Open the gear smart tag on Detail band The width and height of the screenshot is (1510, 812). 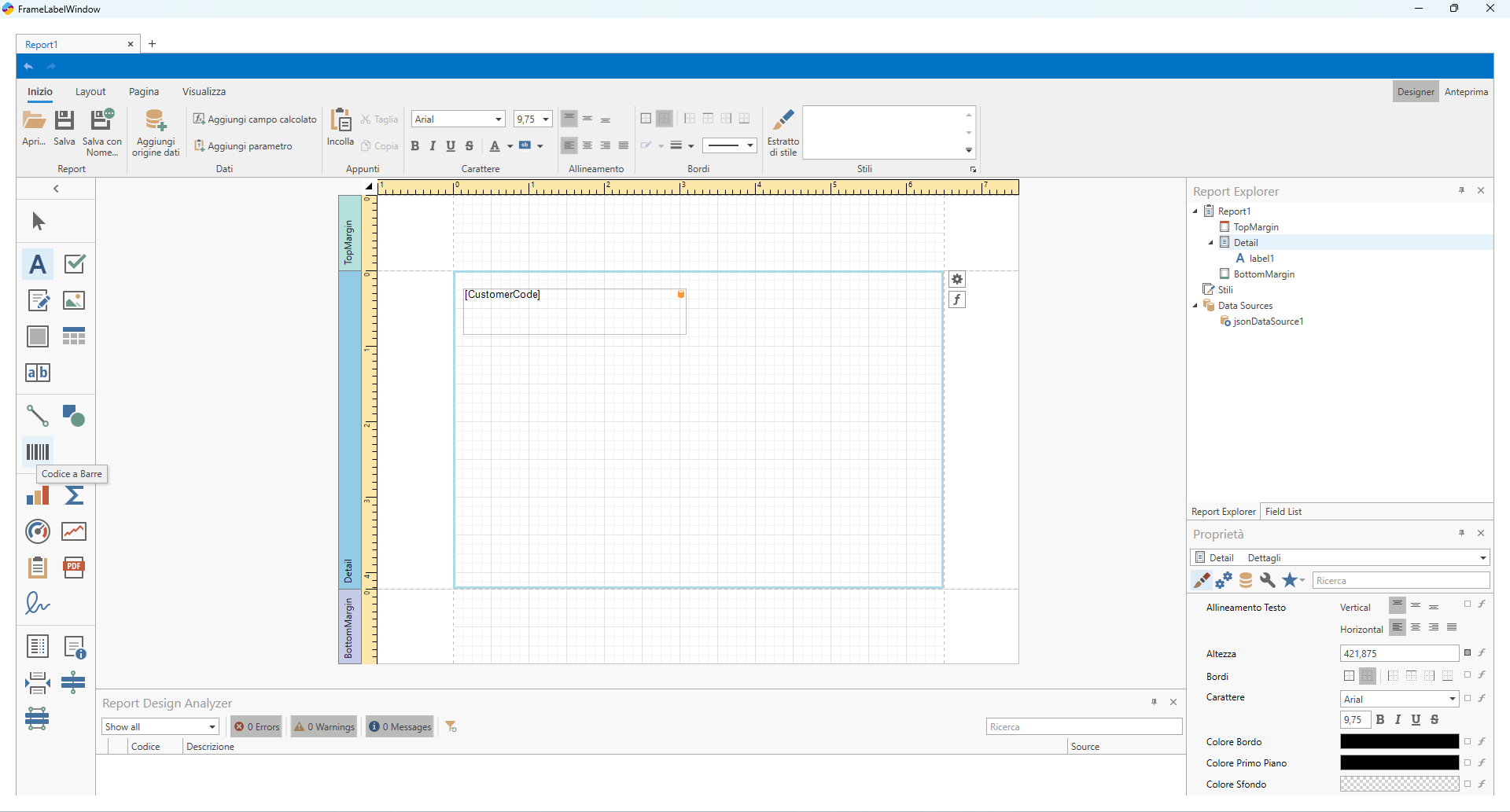coord(957,279)
